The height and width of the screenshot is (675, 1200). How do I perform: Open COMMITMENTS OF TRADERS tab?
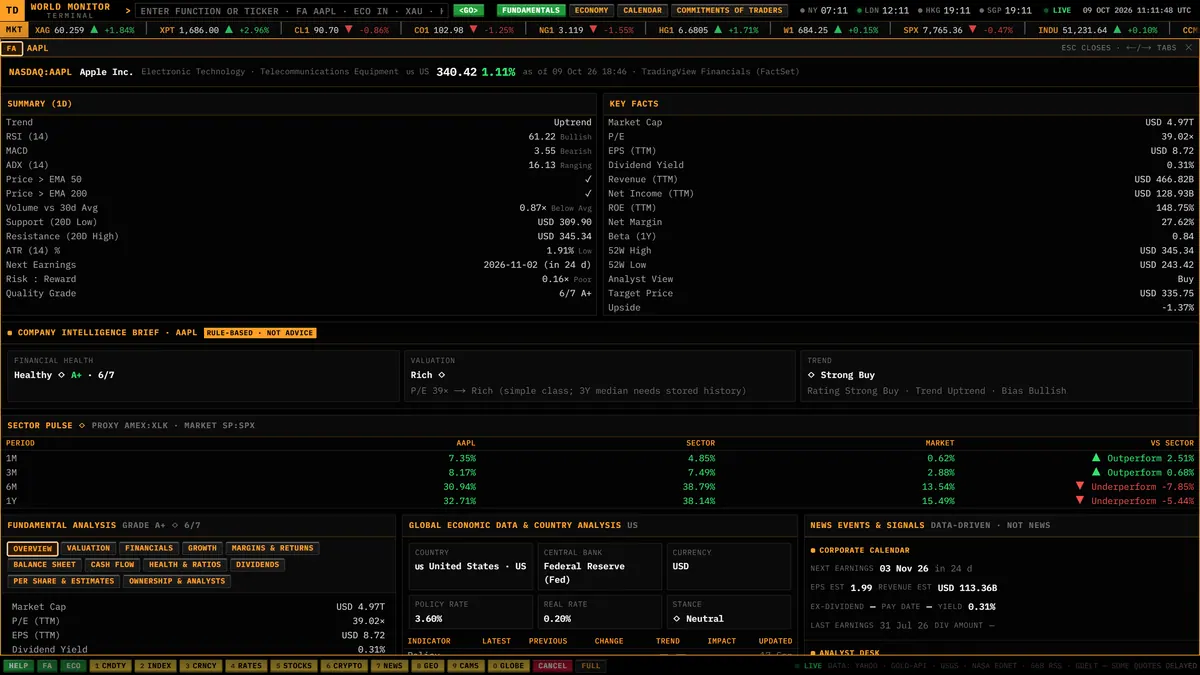pos(729,11)
